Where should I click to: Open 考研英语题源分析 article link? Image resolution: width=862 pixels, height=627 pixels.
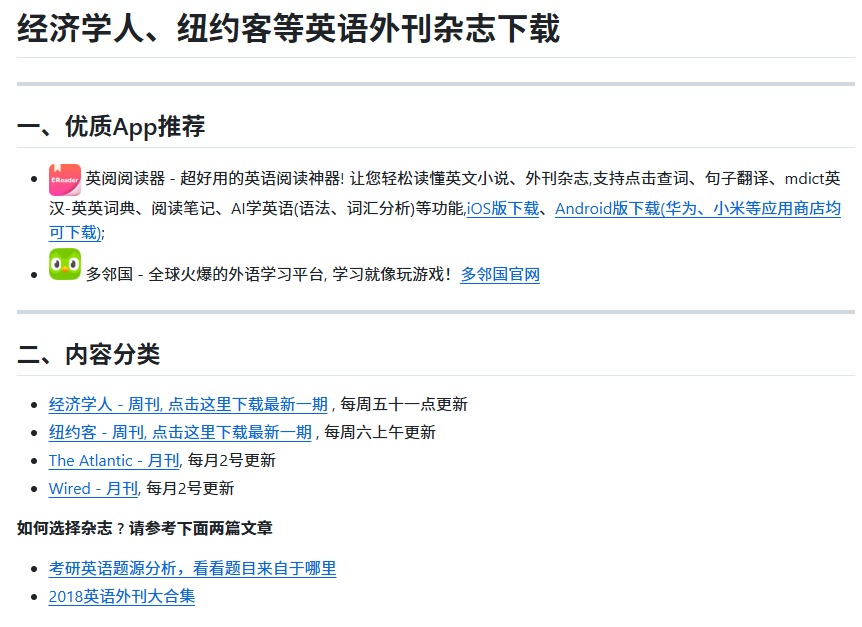tap(192, 568)
